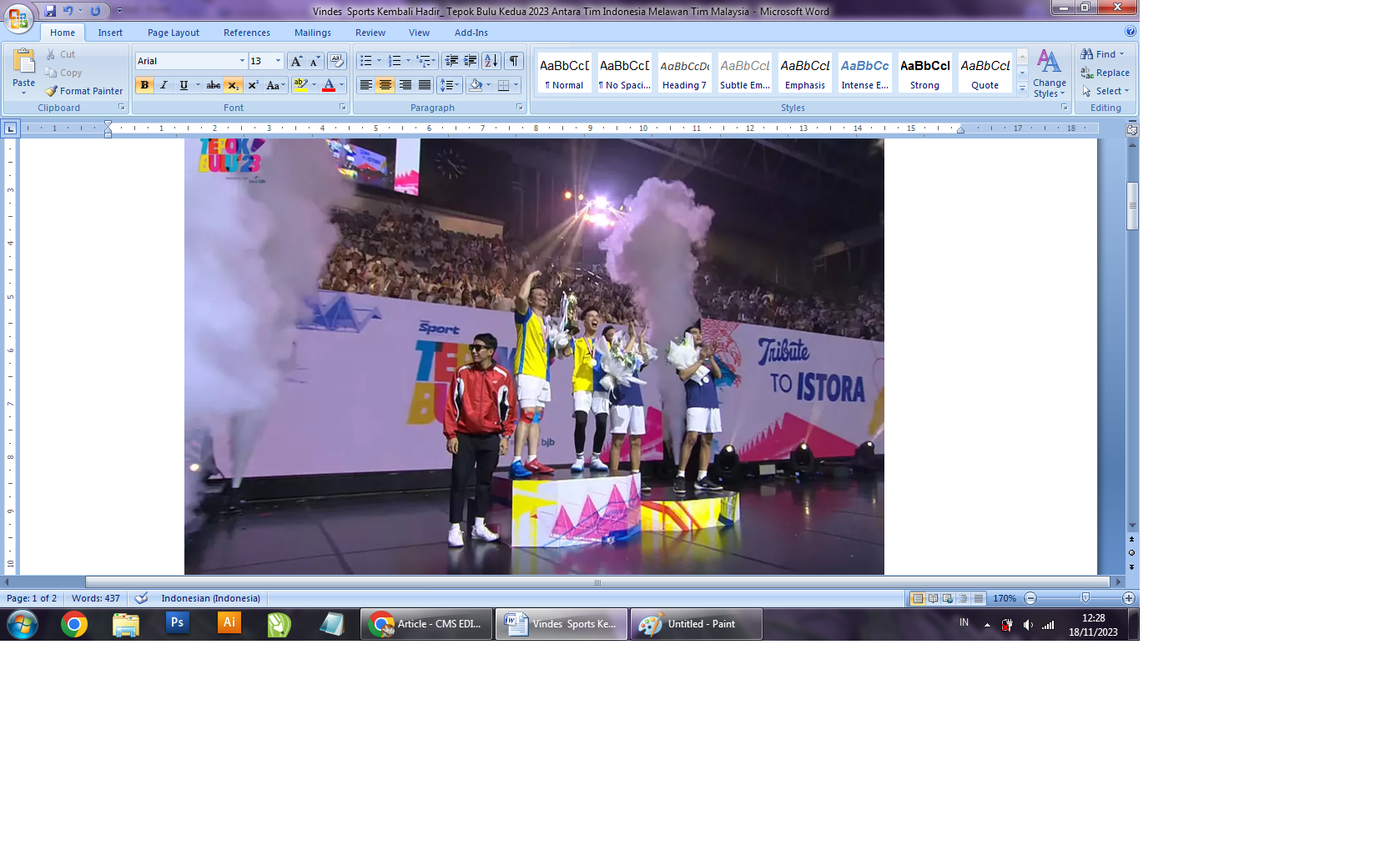Toggle Align Text Left
The image size is (1400, 861).
click(365, 85)
